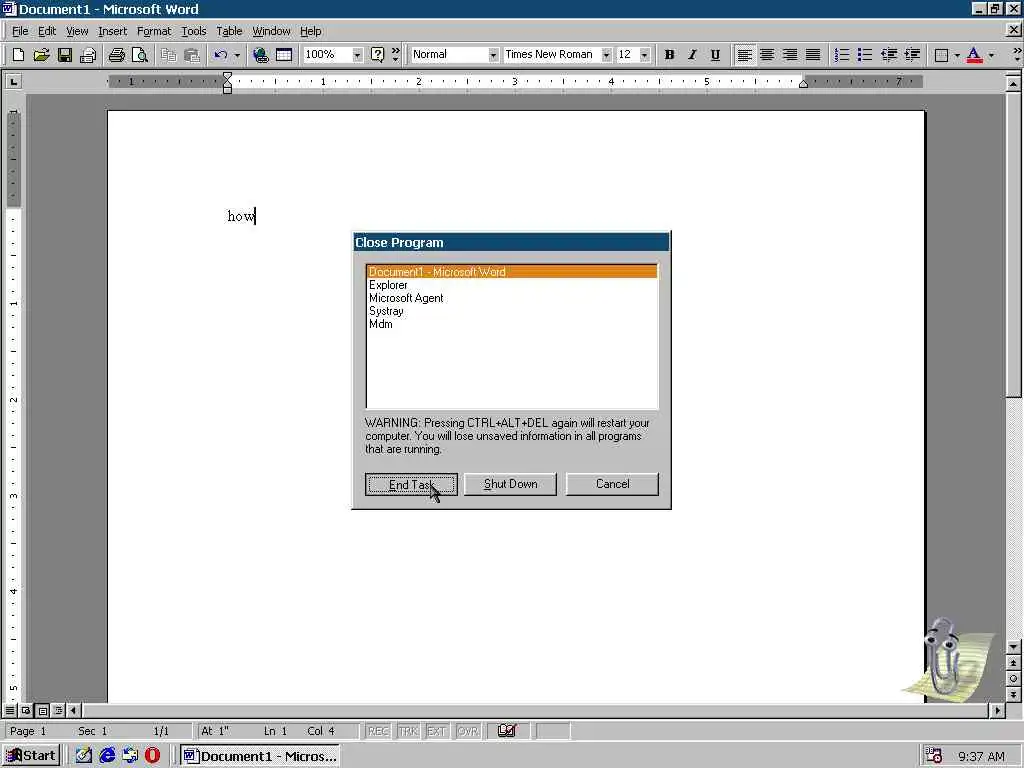Image resolution: width=1024 pixels, height=768 pixels.
Task: Open the Help menu
Action: point(311,31)
